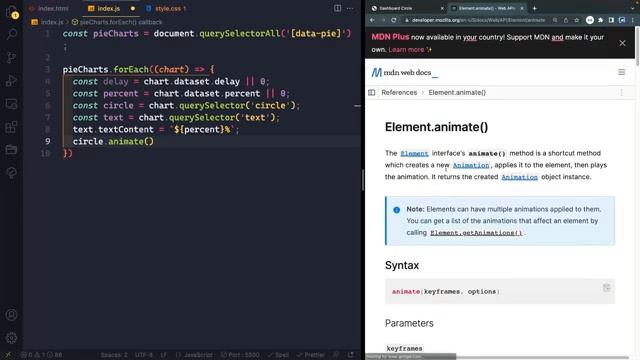
Task: Open the Element.getAnimations() link
Action: pos(476,233)
